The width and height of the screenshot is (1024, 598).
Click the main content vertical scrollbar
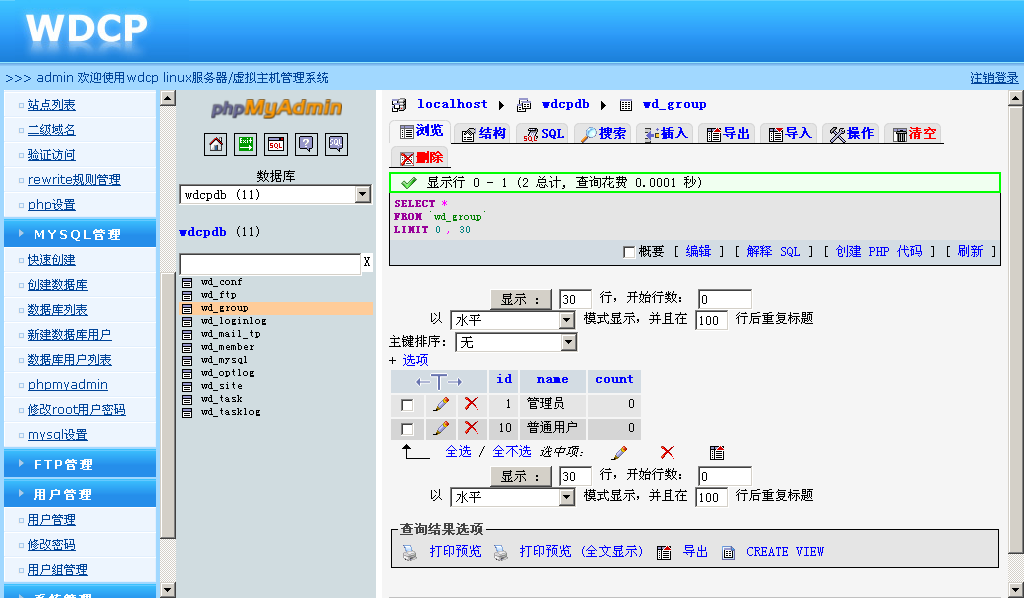[x=1015, y=330]
